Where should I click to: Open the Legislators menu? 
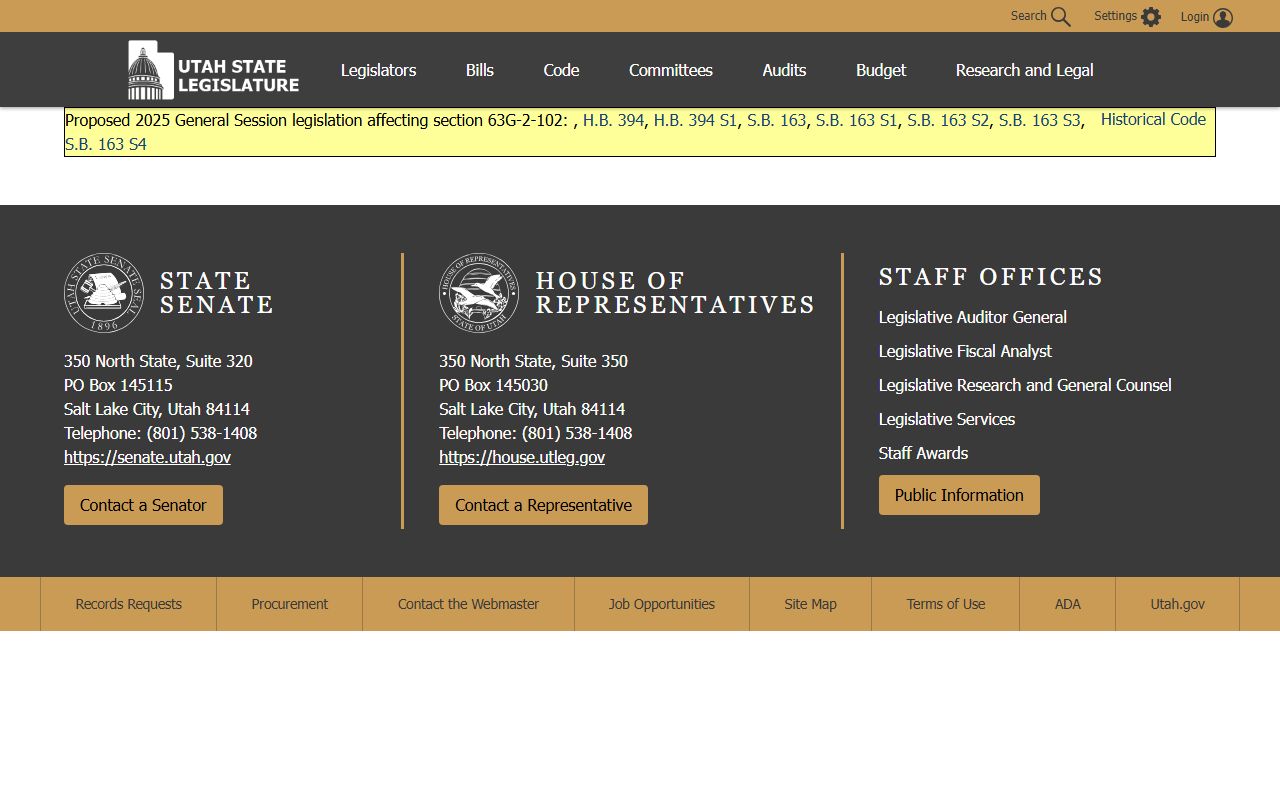click(x=378, y=70)
